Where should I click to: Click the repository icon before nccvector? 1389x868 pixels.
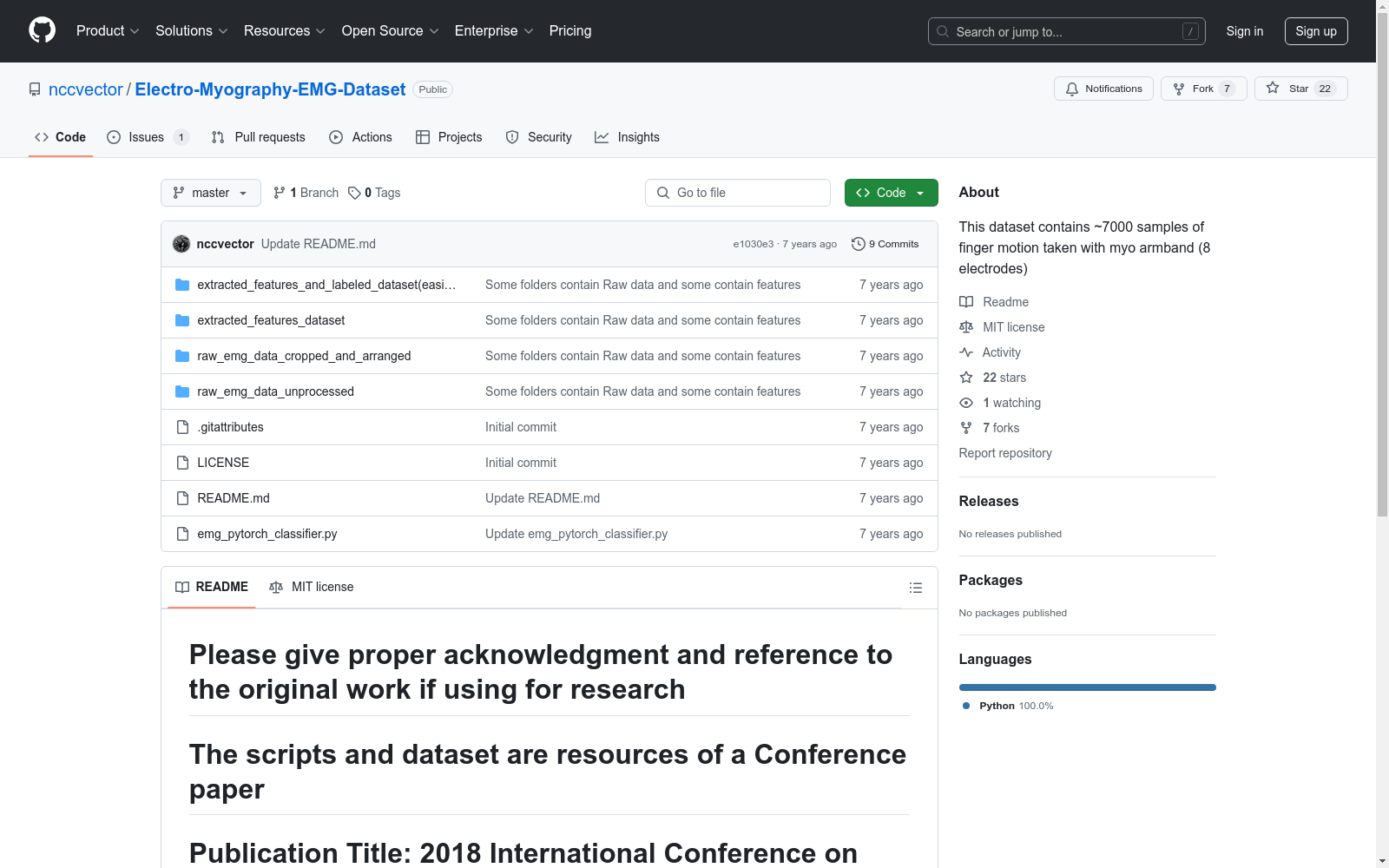[x=35, y=89]
